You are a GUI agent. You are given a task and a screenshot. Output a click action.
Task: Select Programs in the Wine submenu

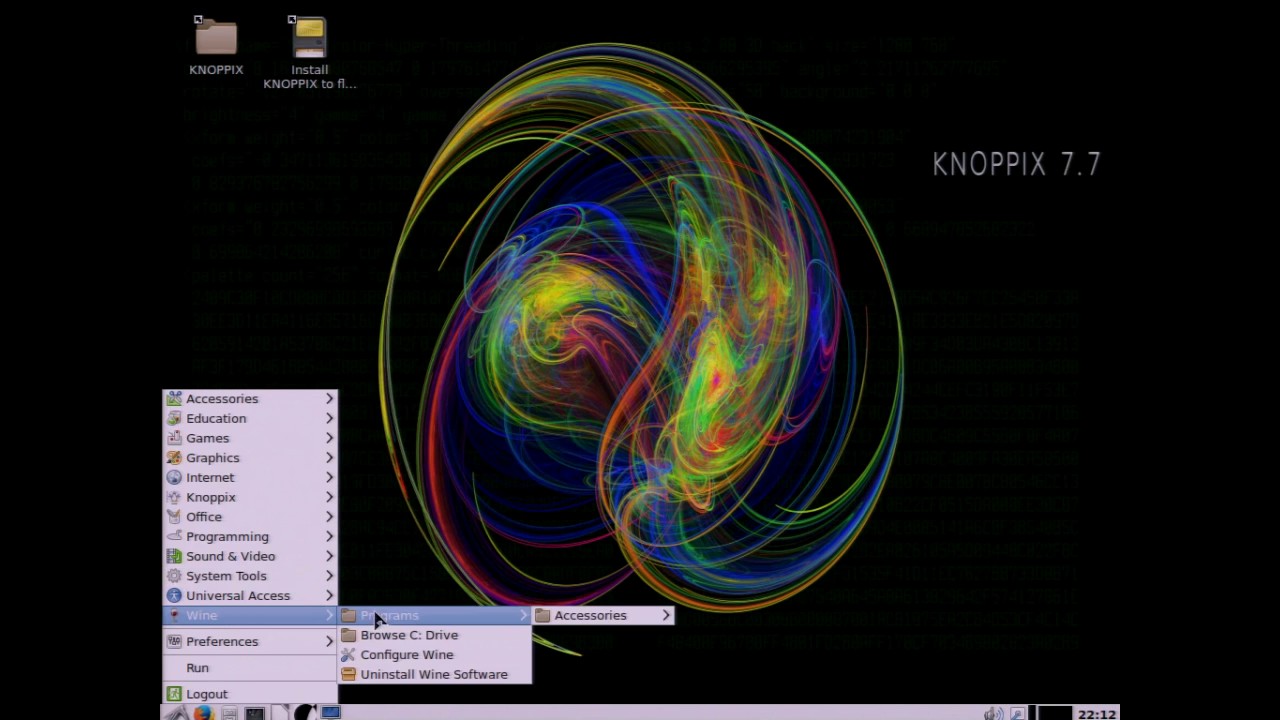coord(434,615)
